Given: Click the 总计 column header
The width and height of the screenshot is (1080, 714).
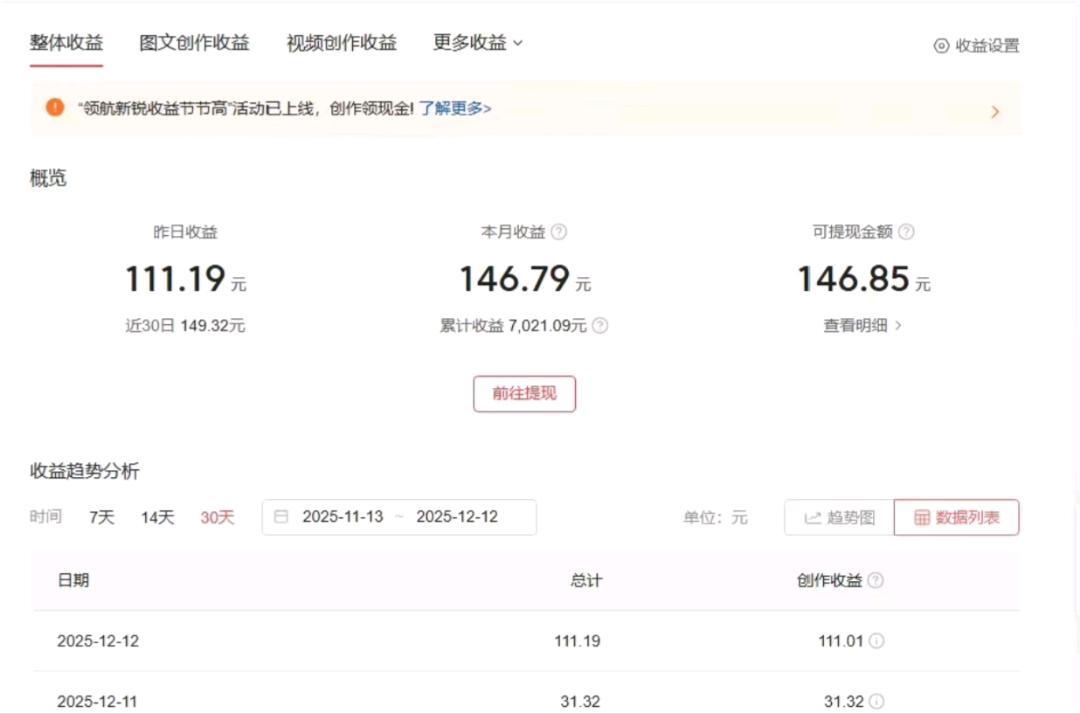Looking at the screenshot, I should click(x=586, y=580).
